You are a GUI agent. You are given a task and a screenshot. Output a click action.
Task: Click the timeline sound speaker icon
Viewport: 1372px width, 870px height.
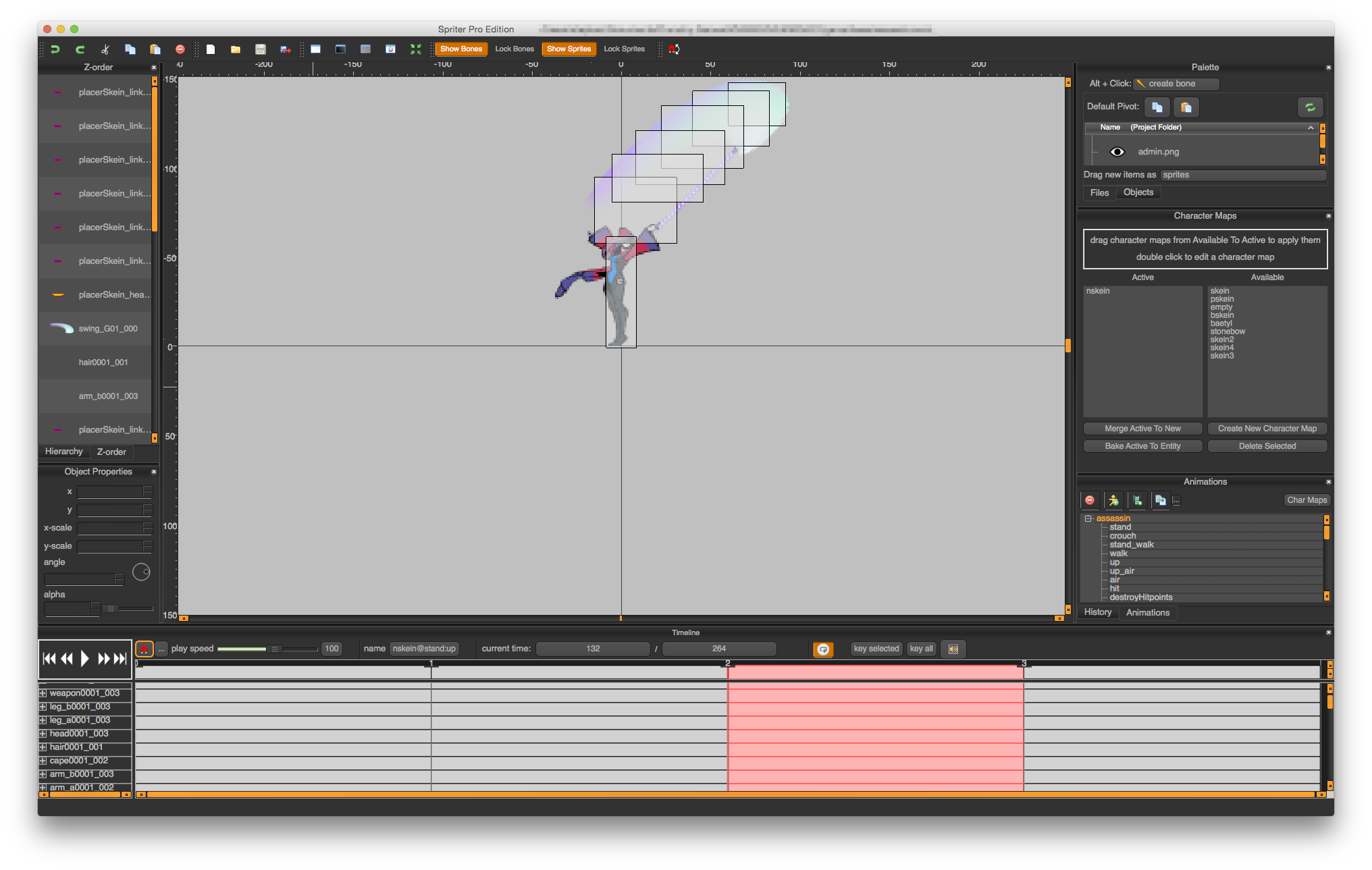(953, 649)
